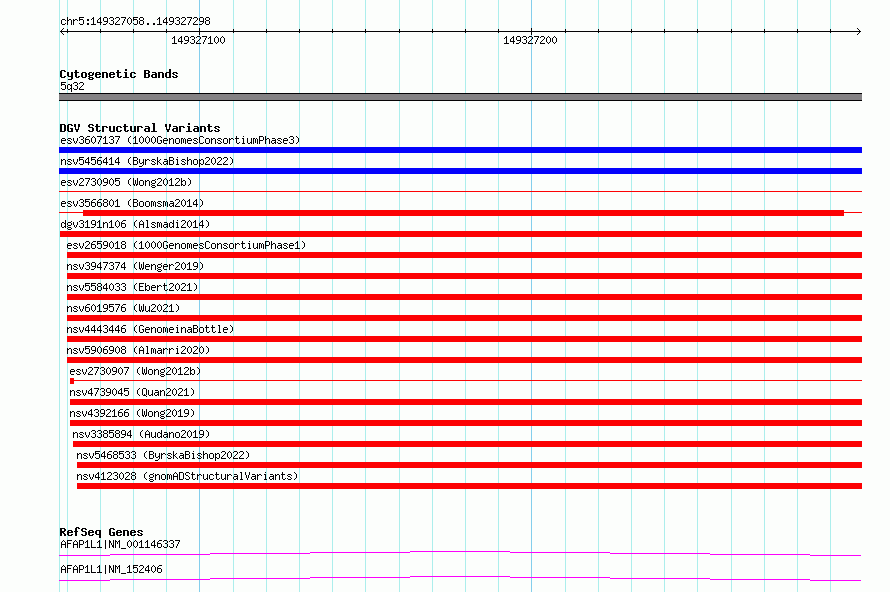Select the Cytogenetic Bands track title
This screenshot has height=592, width=890.
[x=119, y=74]
